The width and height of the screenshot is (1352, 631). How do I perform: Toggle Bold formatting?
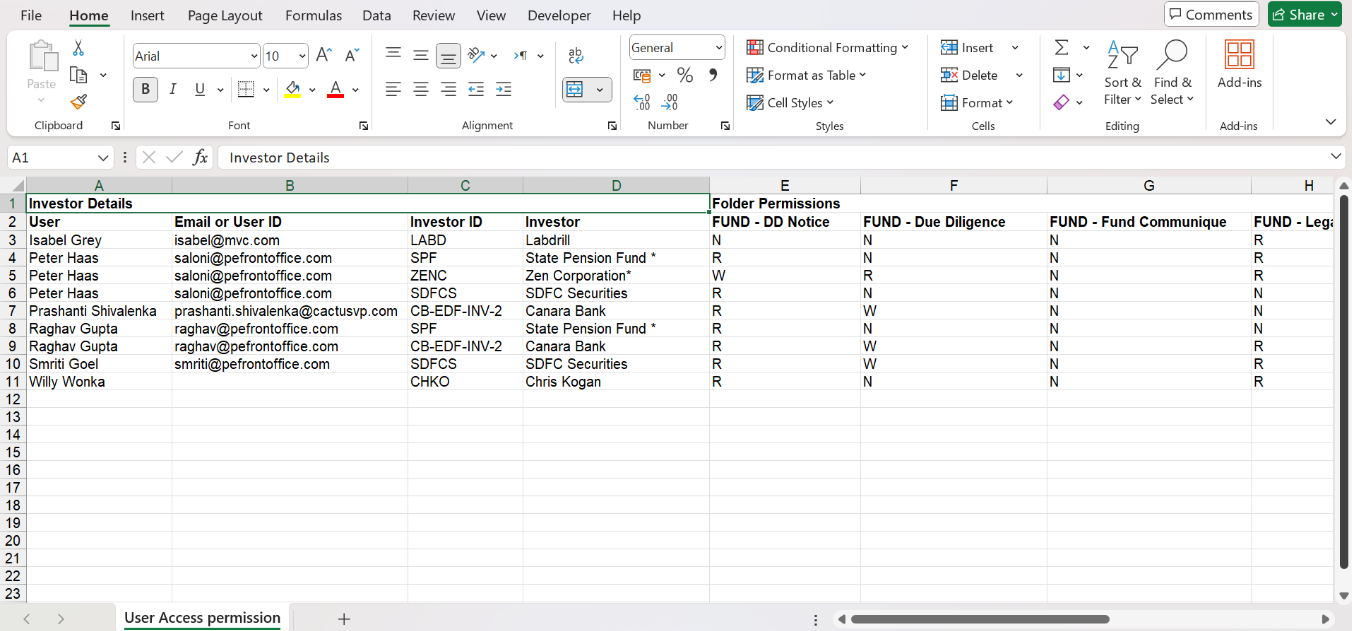coord(146,90)
